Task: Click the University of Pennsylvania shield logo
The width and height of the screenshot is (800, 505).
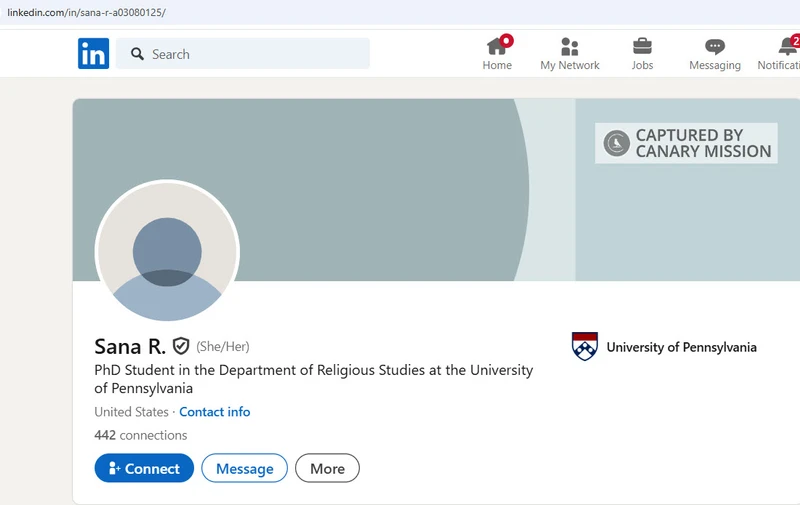Action: [585, 346]
